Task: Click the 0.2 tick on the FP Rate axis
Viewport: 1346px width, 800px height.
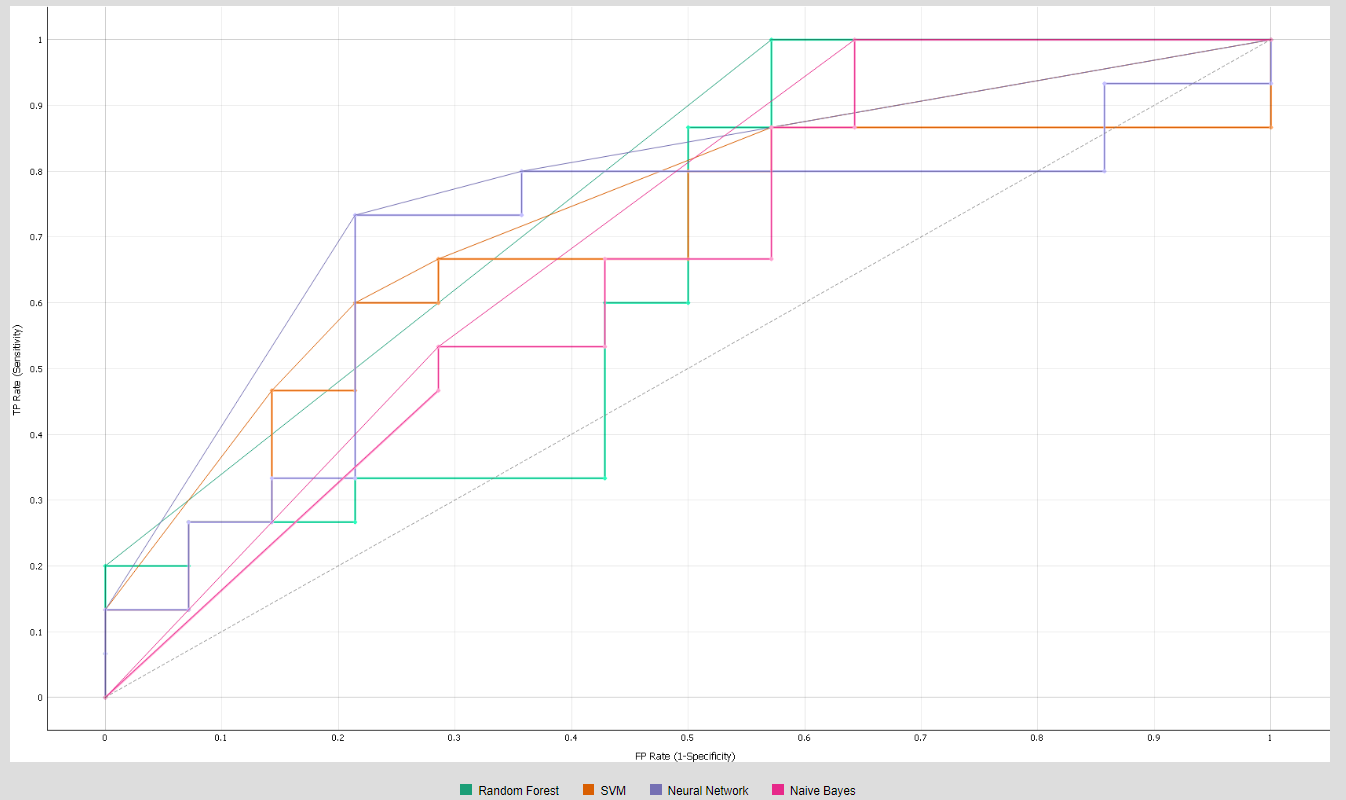Action: pos(338,737)
